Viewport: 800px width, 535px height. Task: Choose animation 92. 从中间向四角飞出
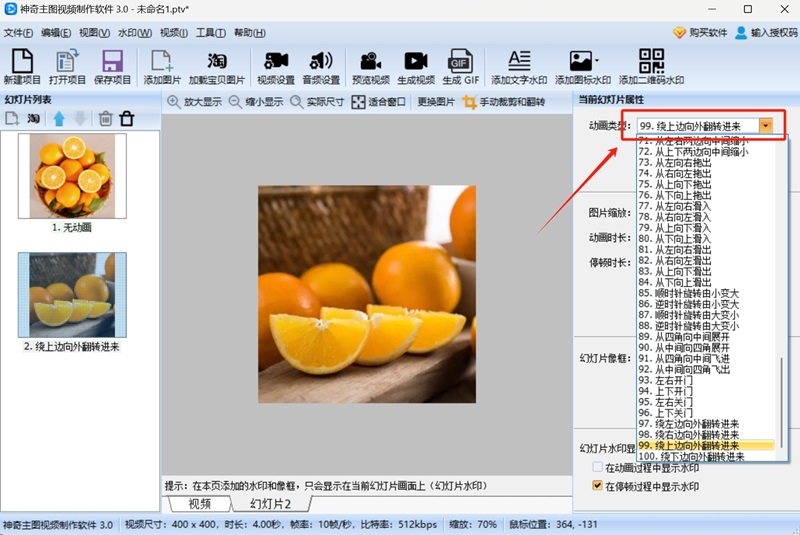[x=684, y=369]
